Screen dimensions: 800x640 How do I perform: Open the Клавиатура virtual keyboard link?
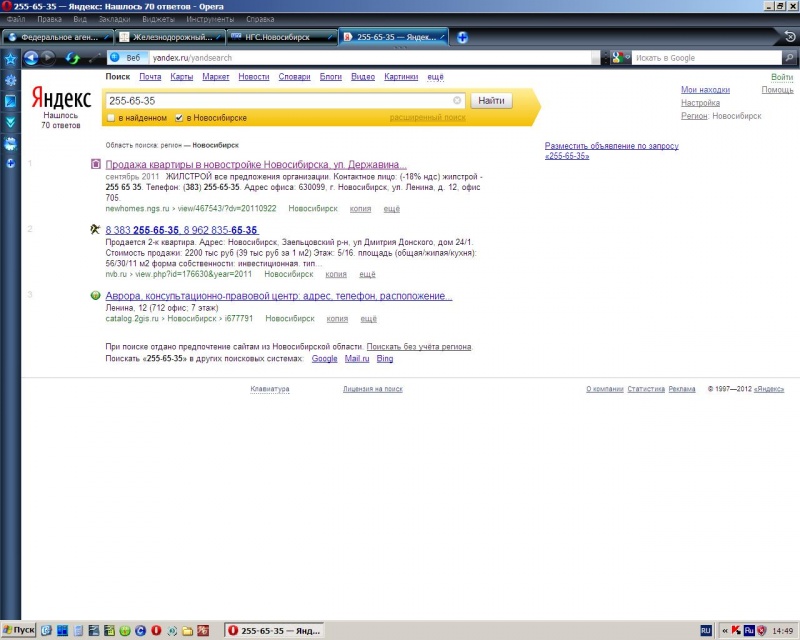click(270, 389)
